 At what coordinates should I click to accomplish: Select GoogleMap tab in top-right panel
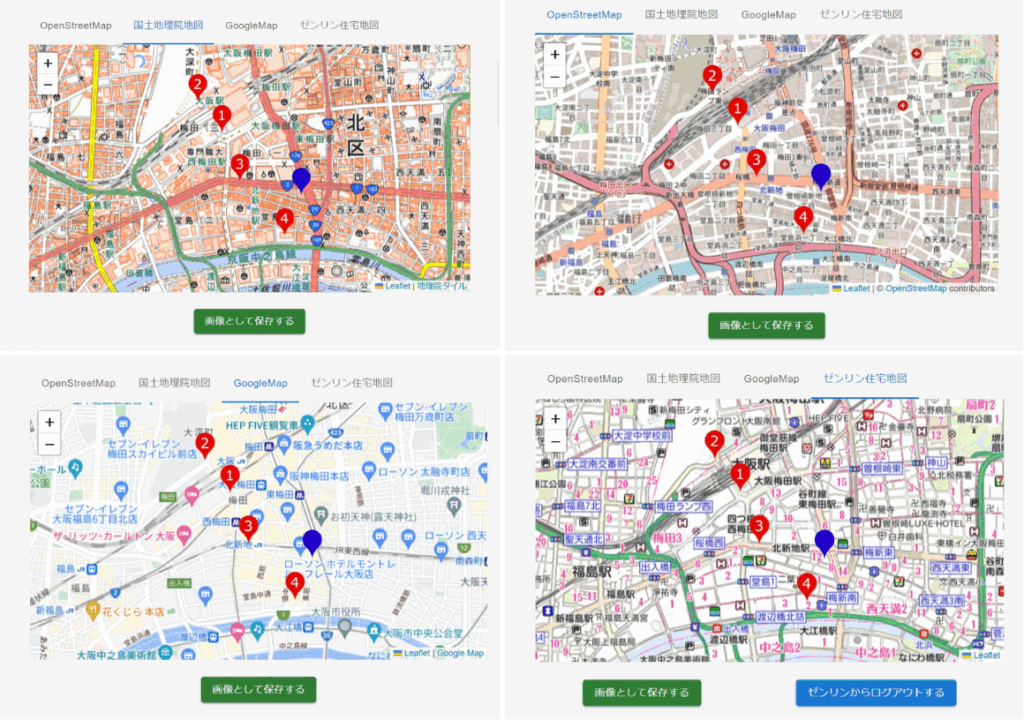[x=768, y=14]
